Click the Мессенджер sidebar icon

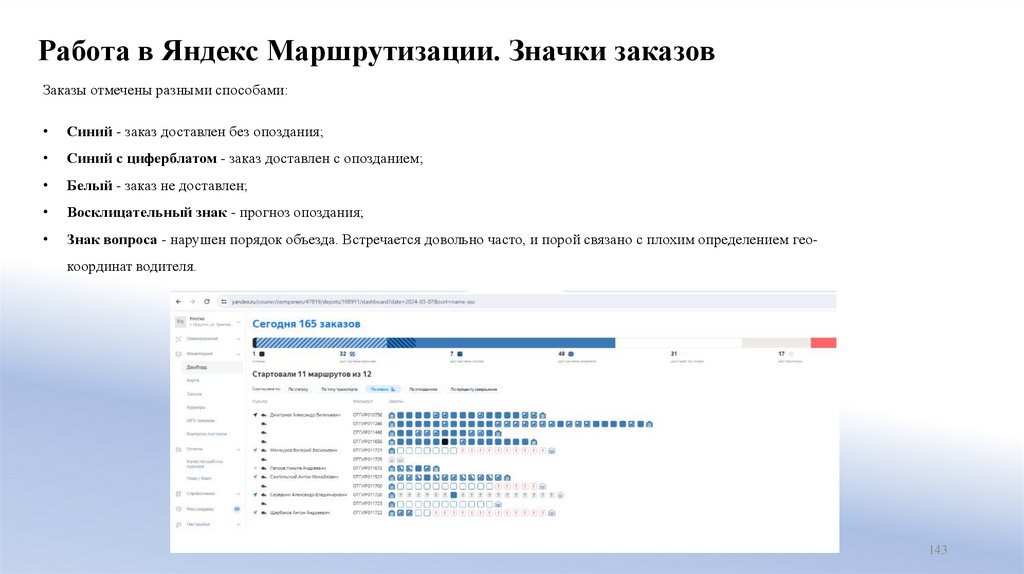pos(179,509)
